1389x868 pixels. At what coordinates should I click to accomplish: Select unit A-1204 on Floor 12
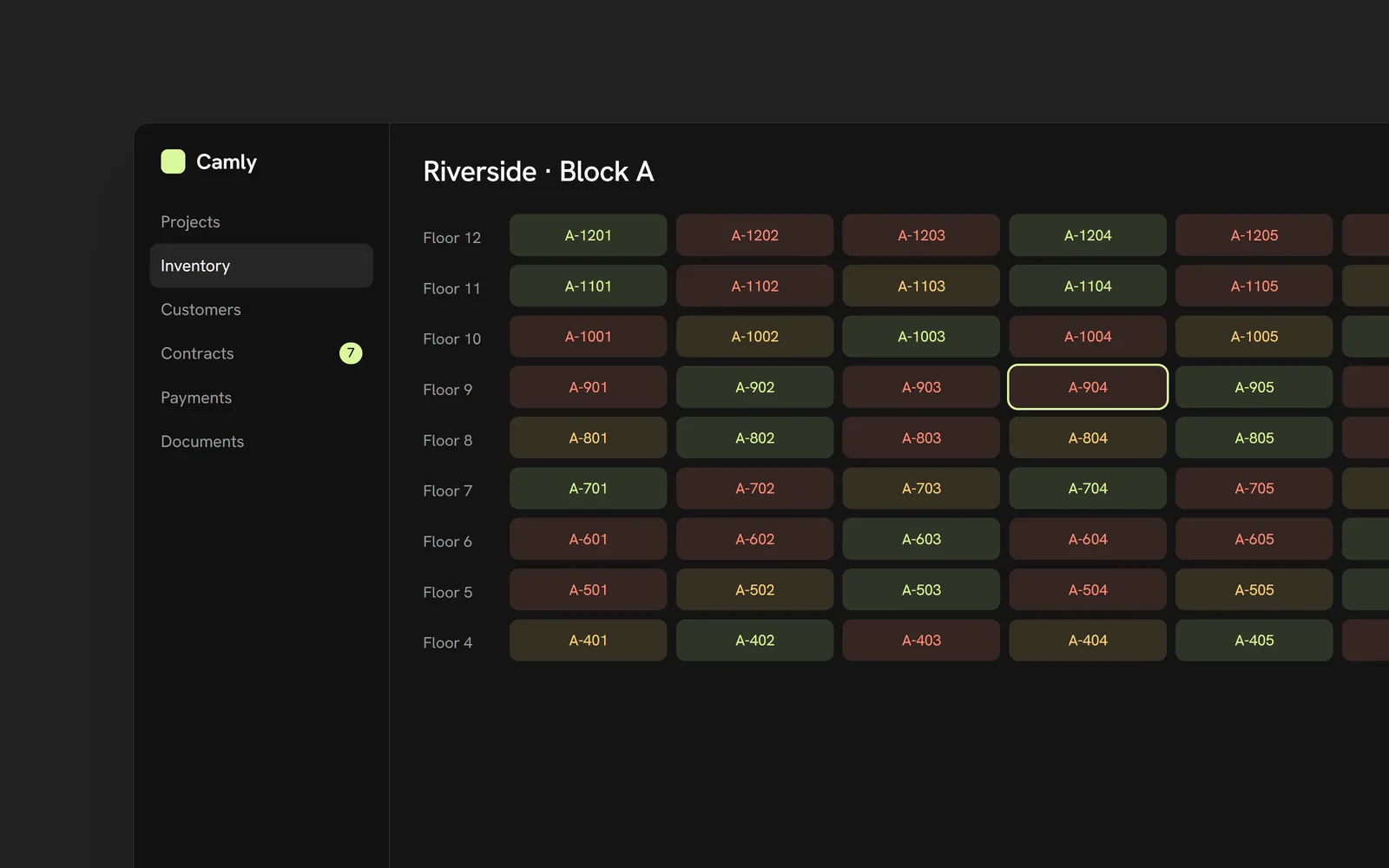click(x=1088, y=235)
